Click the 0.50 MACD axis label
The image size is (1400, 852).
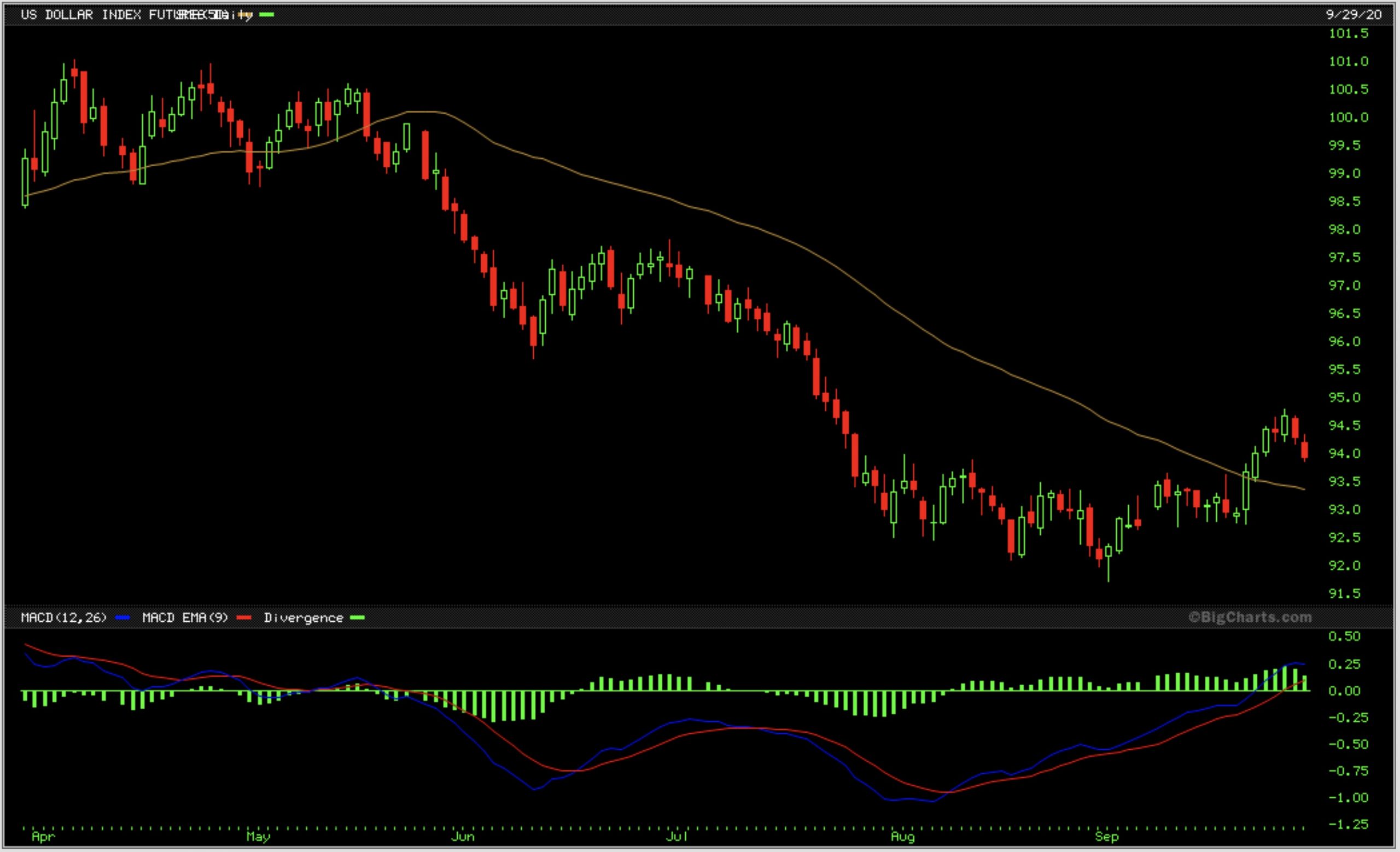click(1344, 637)
